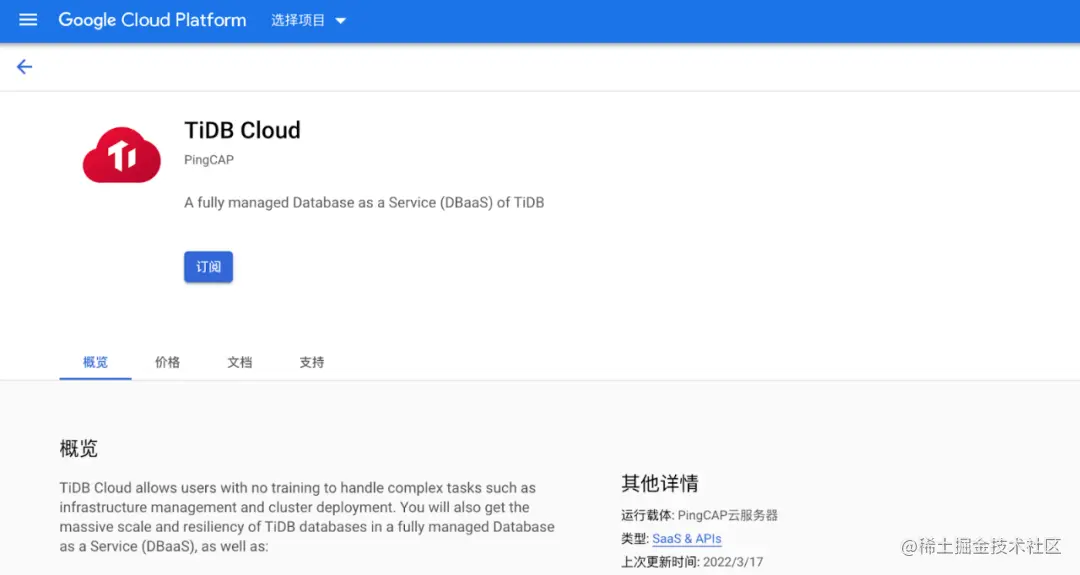Click the PingCAP publisher name
The image size is (1080, 575).
(x=209, y=160)
